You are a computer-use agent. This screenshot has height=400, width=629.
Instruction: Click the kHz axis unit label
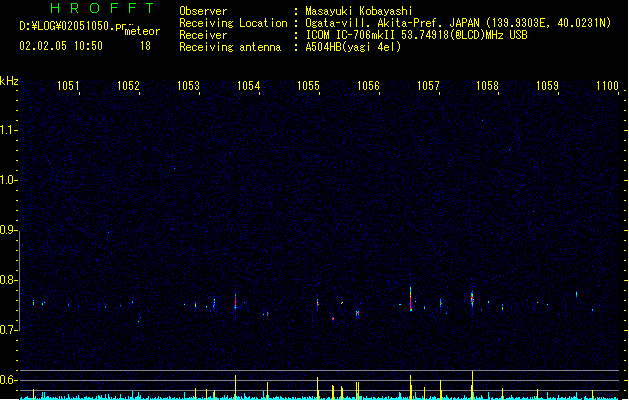[x=9, y=81]
